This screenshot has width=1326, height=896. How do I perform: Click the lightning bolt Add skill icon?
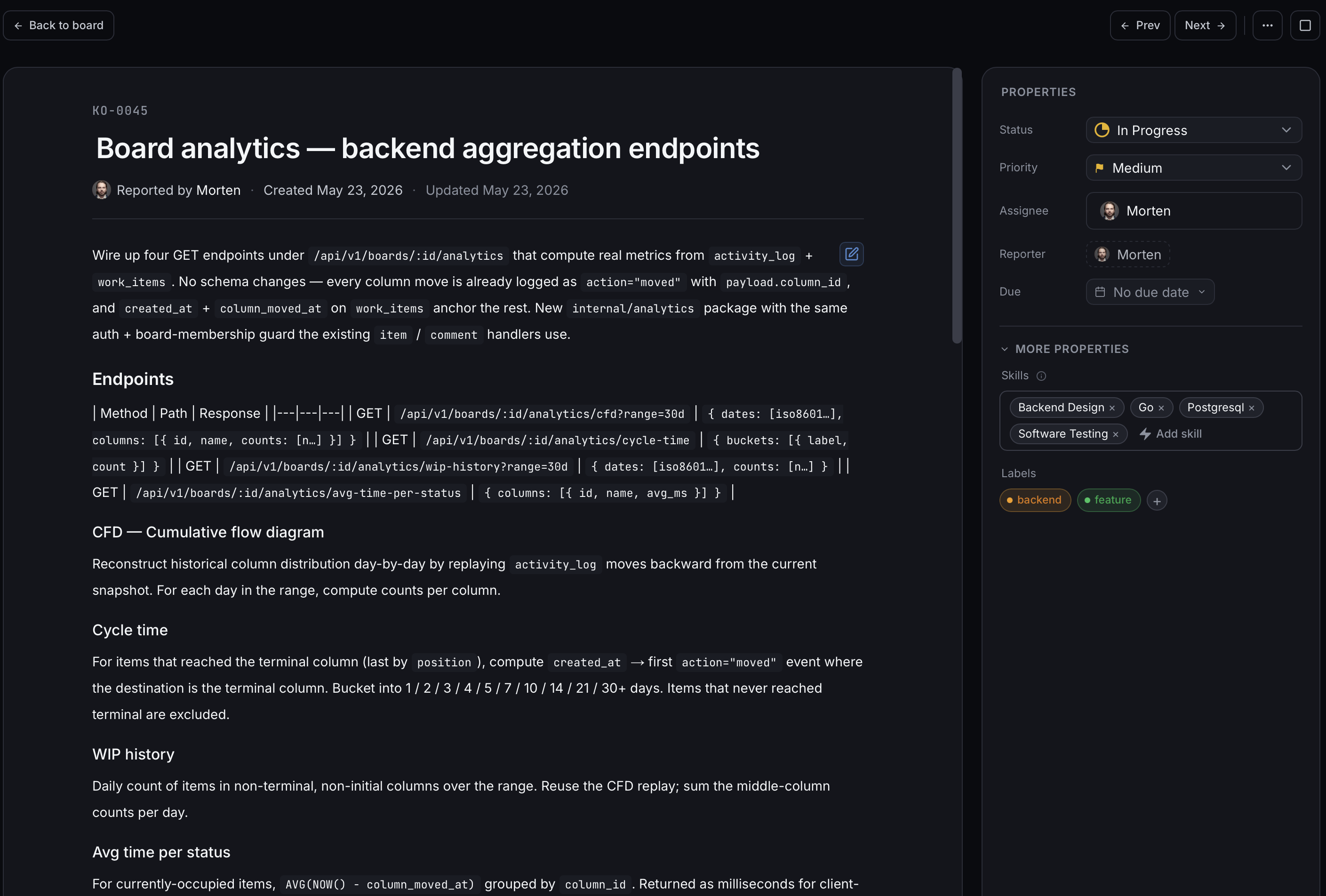(x=1144, y=434)
